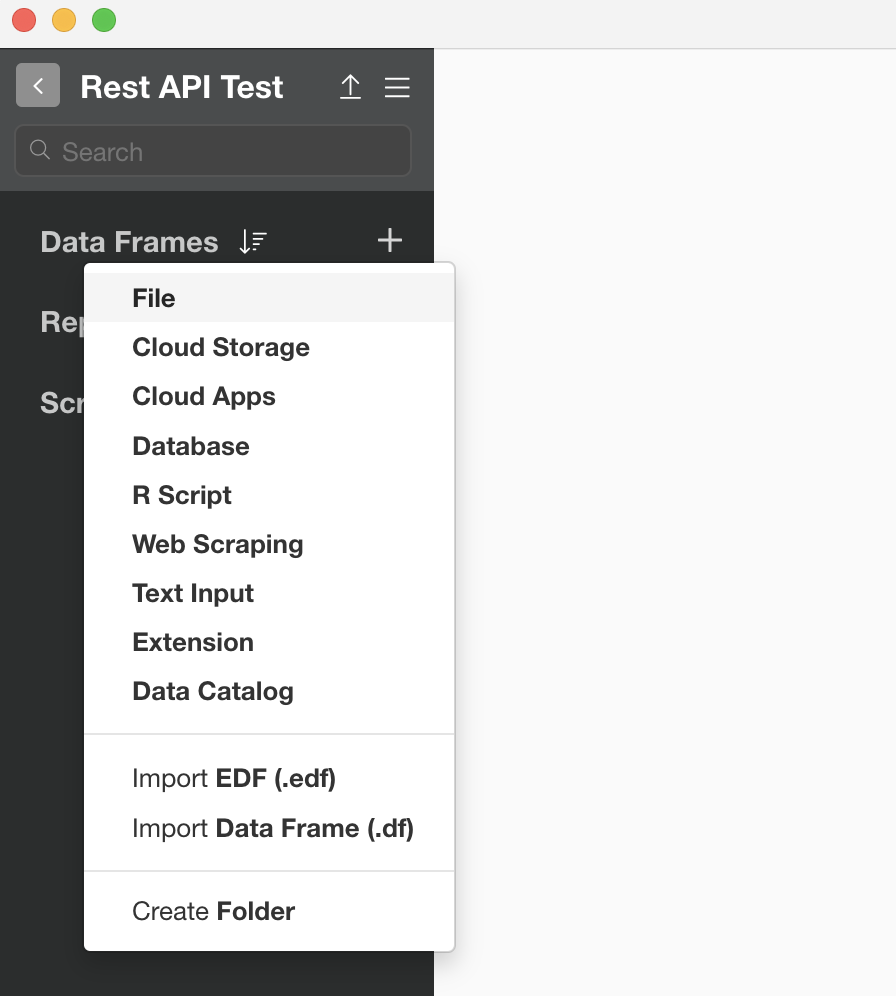Viewport: 896px width, 996px height.
Task: Click the magnifier icon in the search bar
Action: pos(39,150)
